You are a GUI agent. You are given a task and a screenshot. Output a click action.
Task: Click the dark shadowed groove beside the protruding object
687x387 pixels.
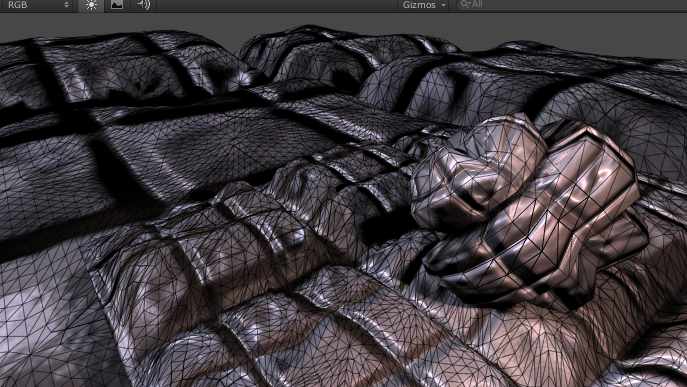tap(386, 228)
